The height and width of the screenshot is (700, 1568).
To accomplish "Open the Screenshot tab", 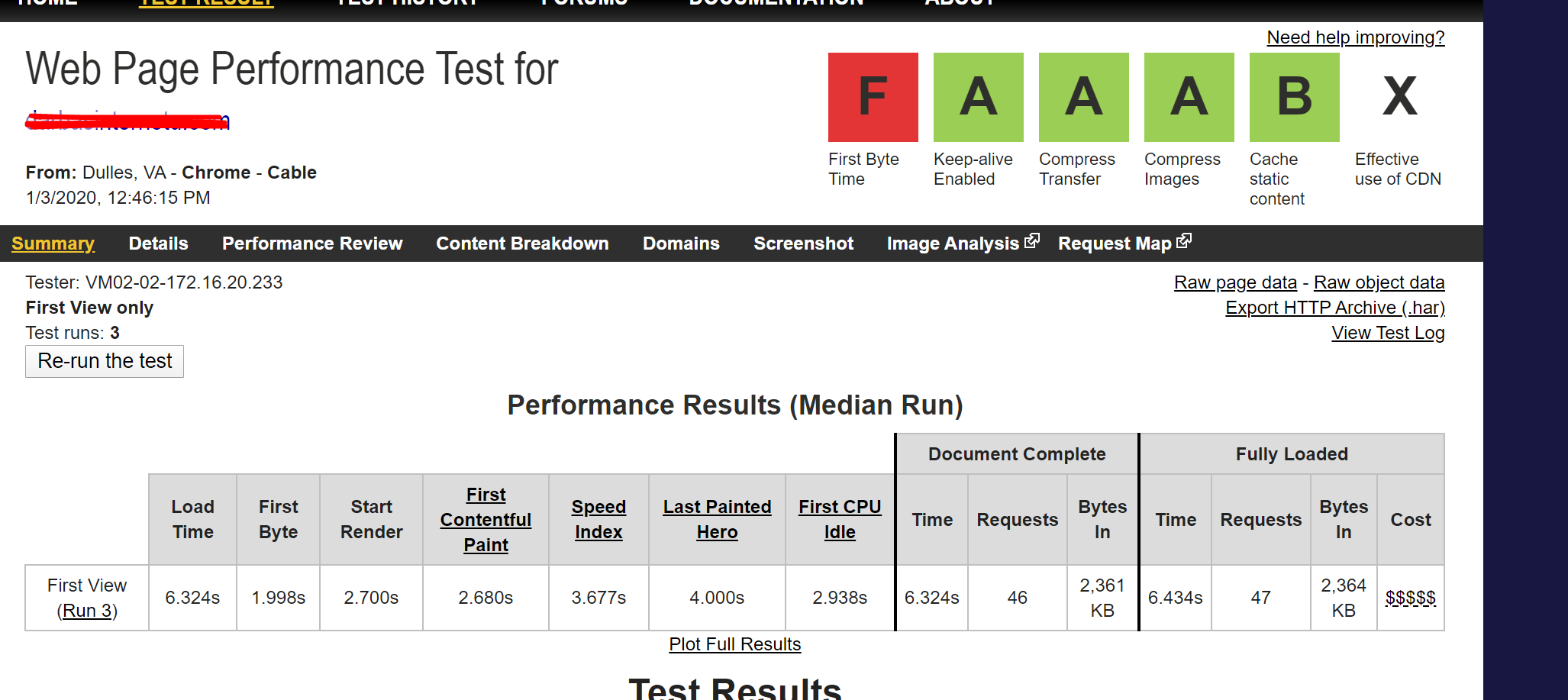I will point(803,244).
